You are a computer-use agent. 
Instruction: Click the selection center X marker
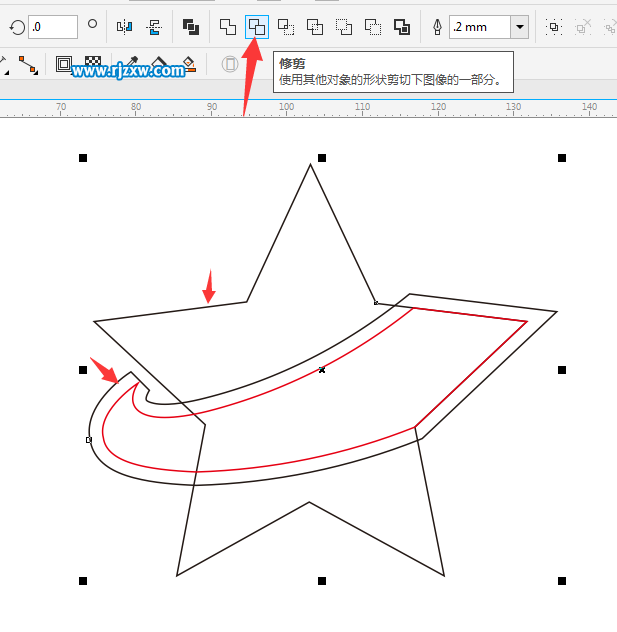[x=322, y=370]
